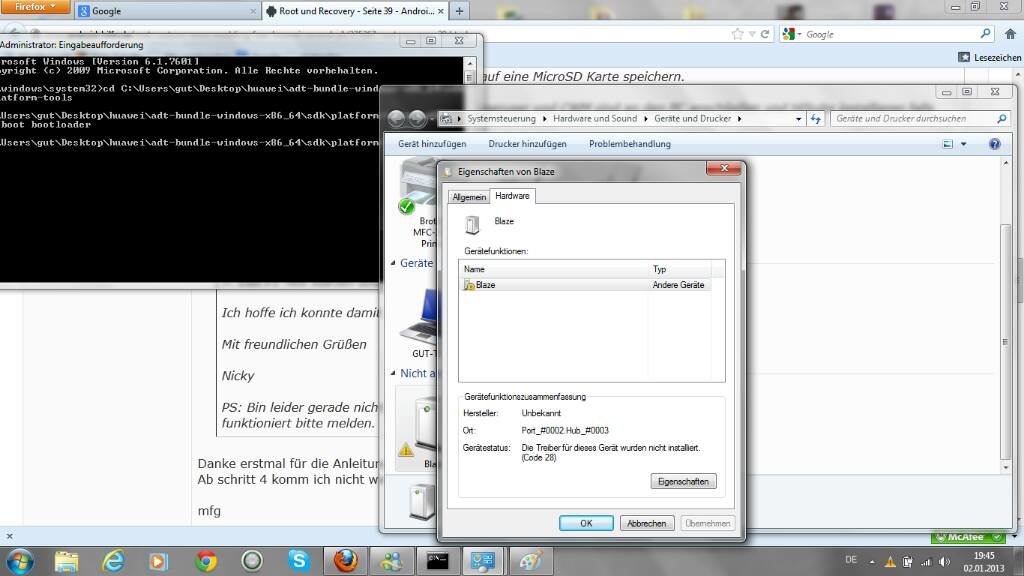This screenshot has height=576, width=1024.
Task: Switch to the Allgemein tab
Action: click(x=469, y=197)
